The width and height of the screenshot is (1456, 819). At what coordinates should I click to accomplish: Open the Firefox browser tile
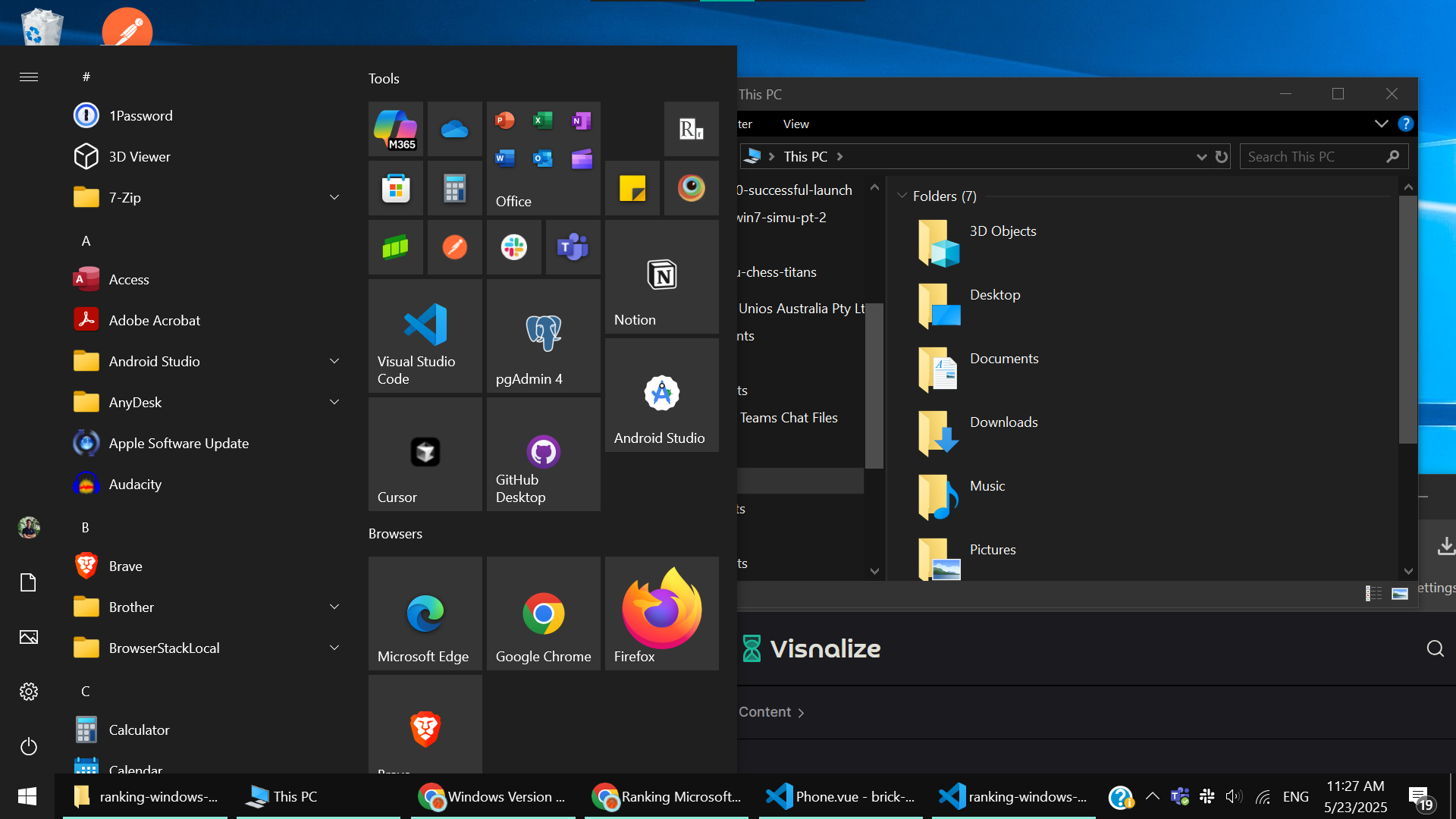[662, 613]
